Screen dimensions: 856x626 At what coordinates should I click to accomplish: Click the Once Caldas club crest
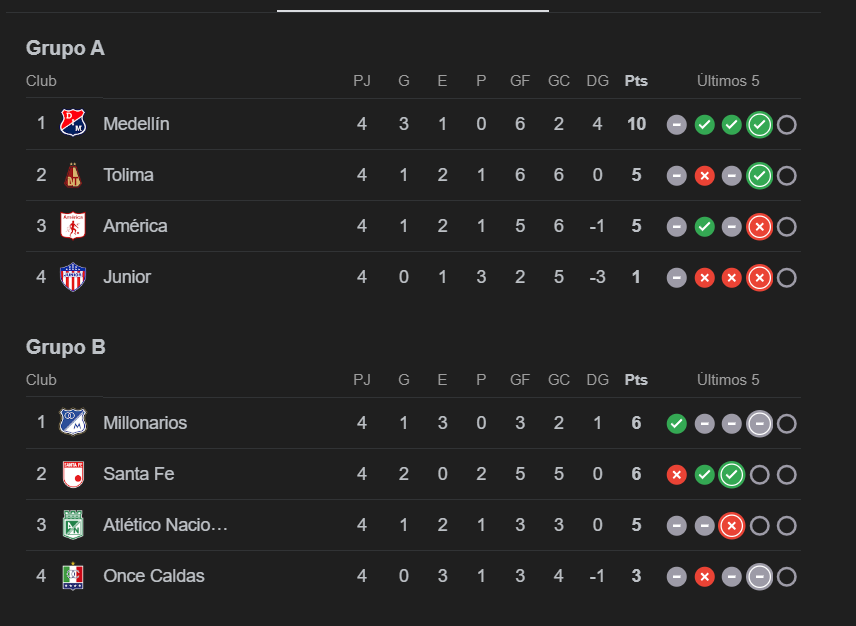[73, 576]
